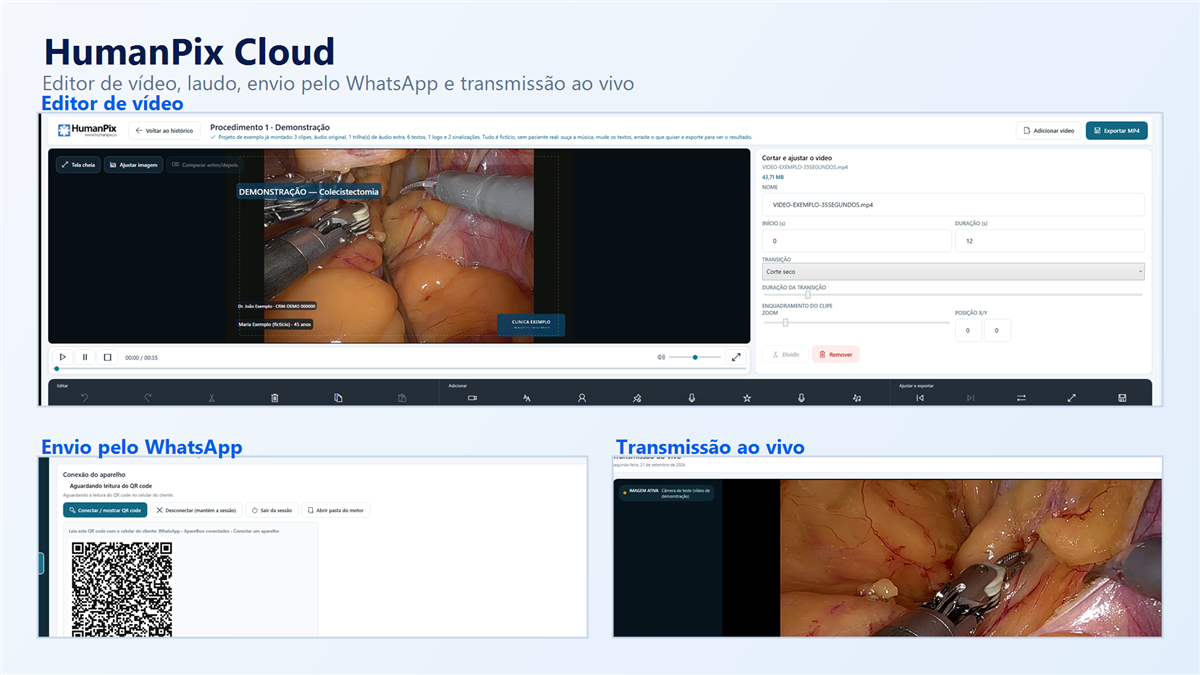Viewport: 1200px width, 675px height.
Task: Click the starred microphone icon in the Adicionar toolbar
Action: pos(637,398)
